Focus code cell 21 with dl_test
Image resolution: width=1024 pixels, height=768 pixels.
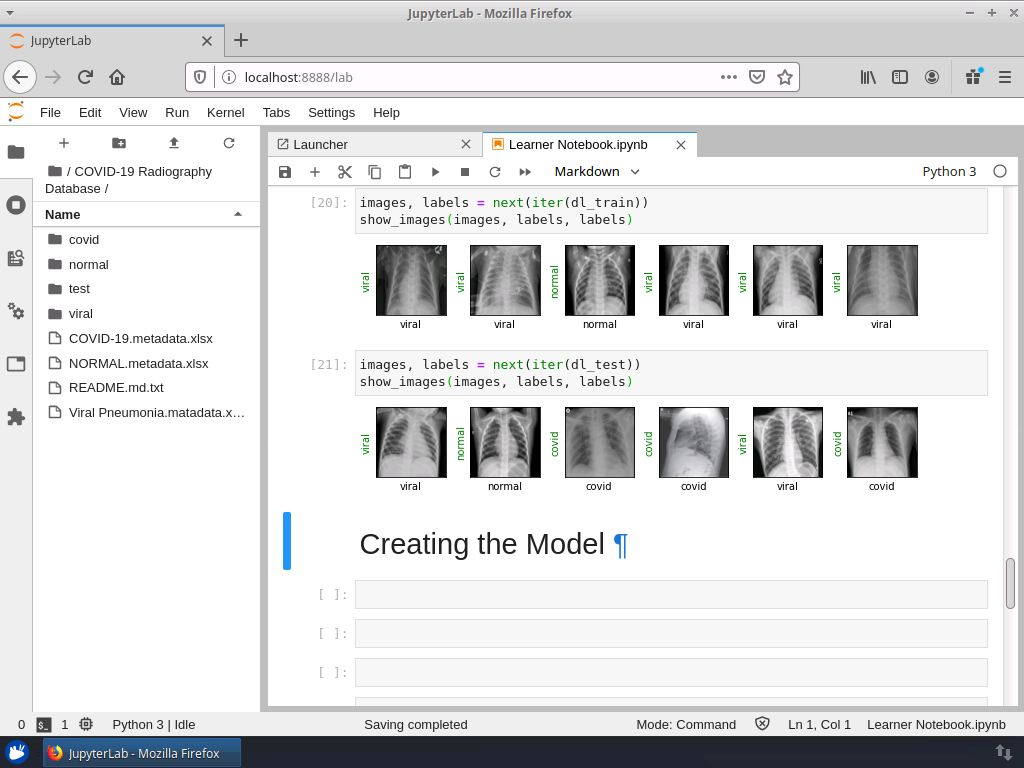[671, 373]
